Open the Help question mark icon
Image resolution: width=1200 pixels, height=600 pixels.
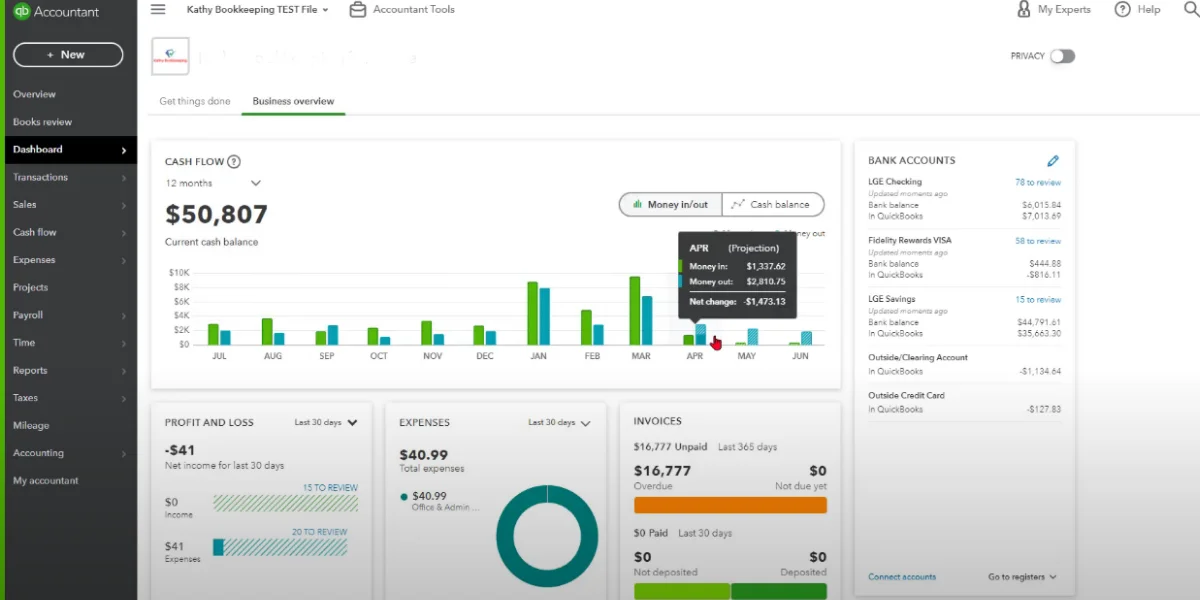click(x=1122, y=9)
